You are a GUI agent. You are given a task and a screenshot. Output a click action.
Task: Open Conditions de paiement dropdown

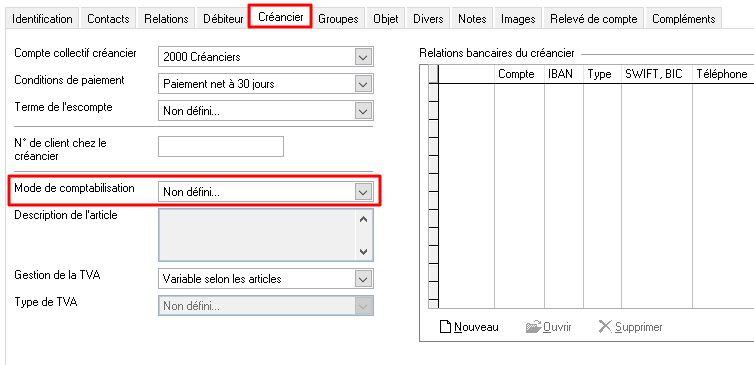pos(363,84)
